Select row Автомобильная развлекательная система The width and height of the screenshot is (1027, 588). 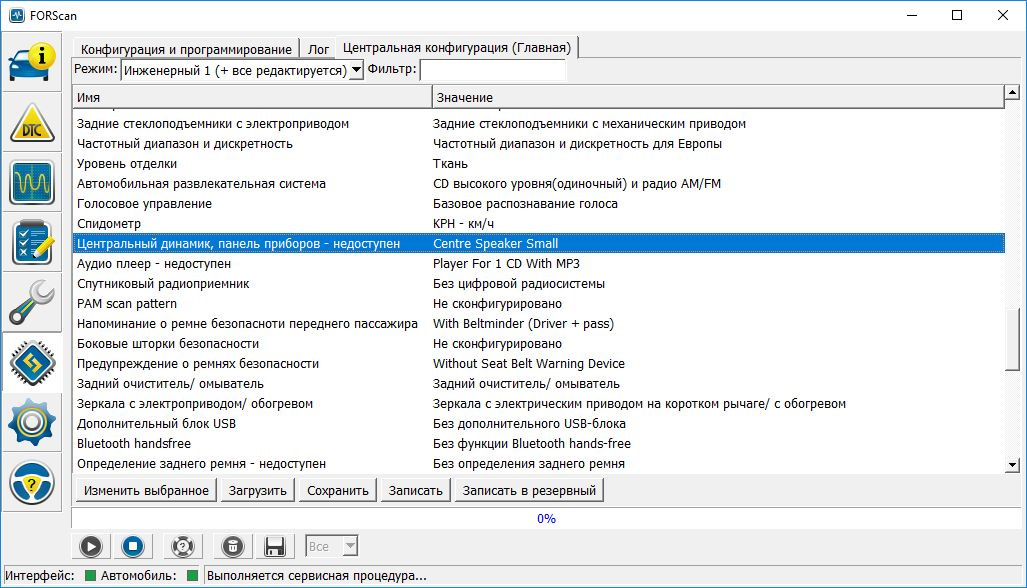click(538, 183)
